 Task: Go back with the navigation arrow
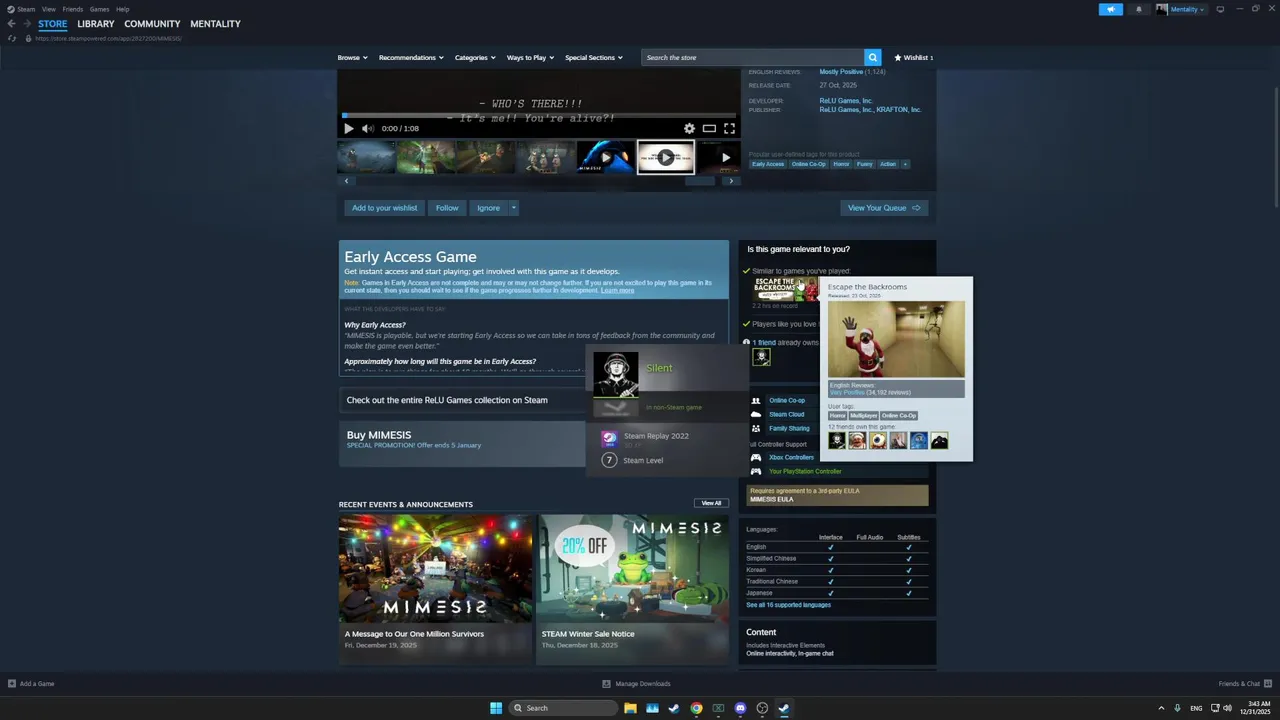pyautogui.click(x=11, y=24)
